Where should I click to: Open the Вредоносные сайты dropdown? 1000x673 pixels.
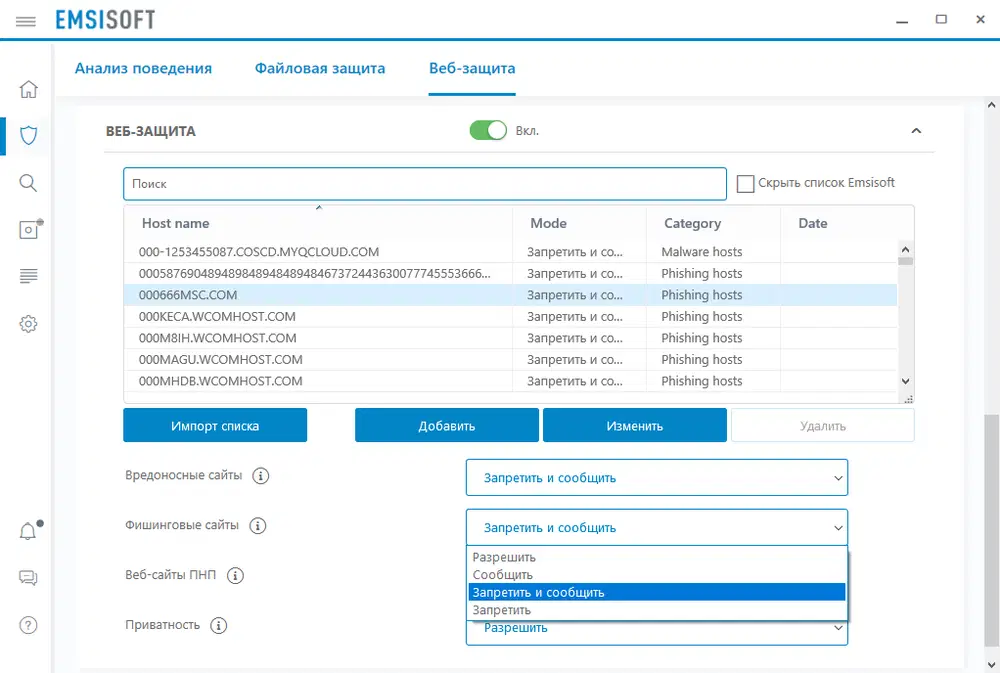(x=656, y=478)
